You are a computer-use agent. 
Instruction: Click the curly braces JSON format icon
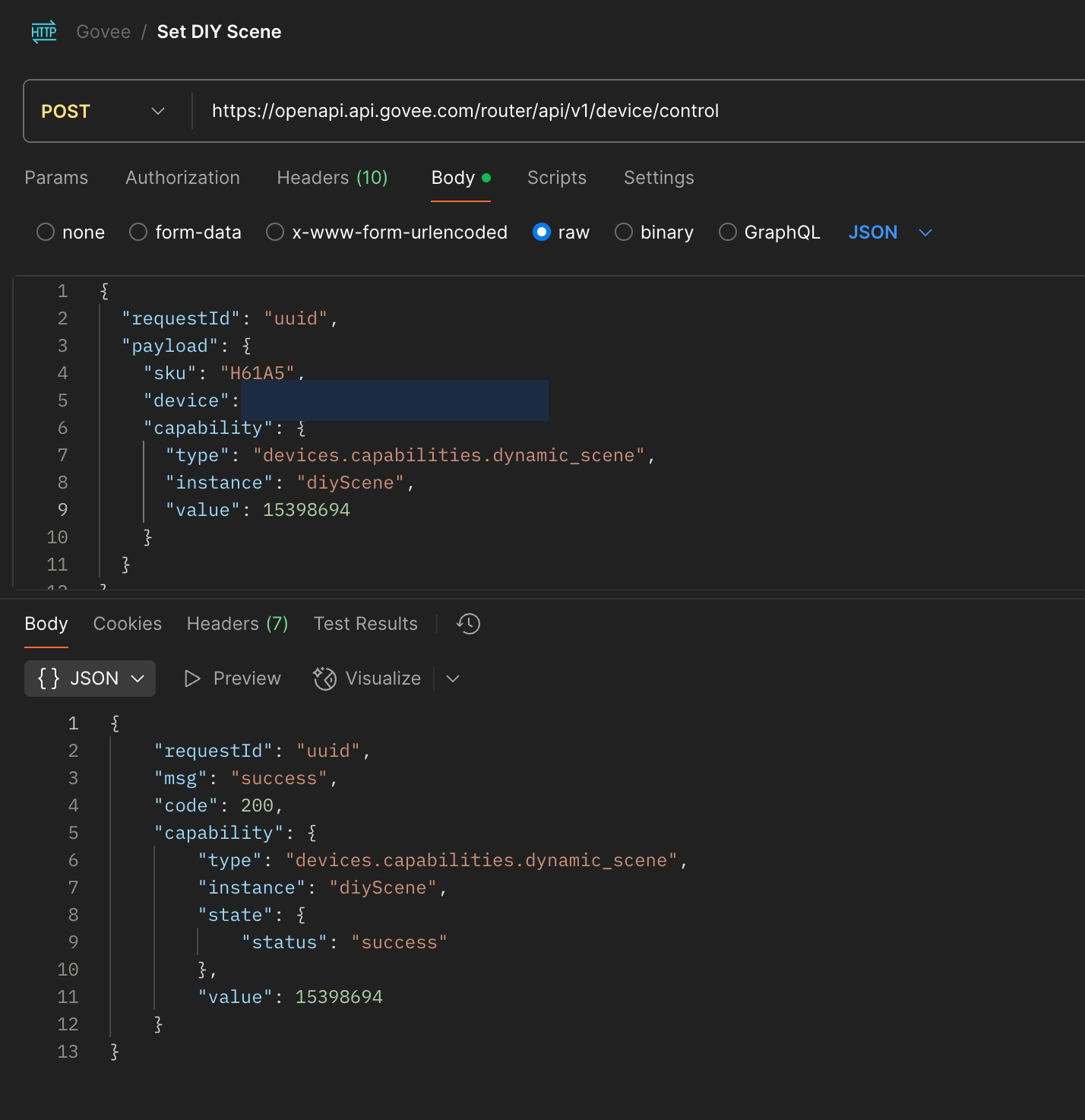pyautogui.click(x=49, y=679)
